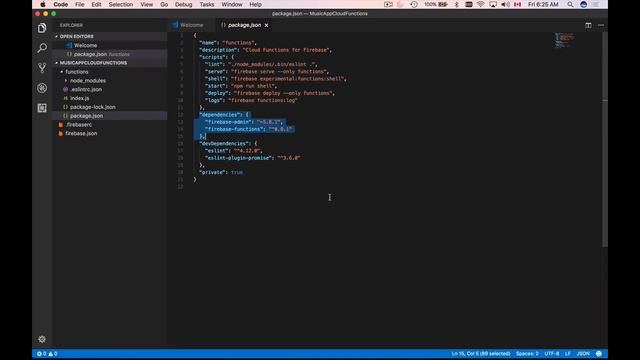640x360 pixels.
Task: Change indentation via Spaces: 2
Action: pos(527,353)
